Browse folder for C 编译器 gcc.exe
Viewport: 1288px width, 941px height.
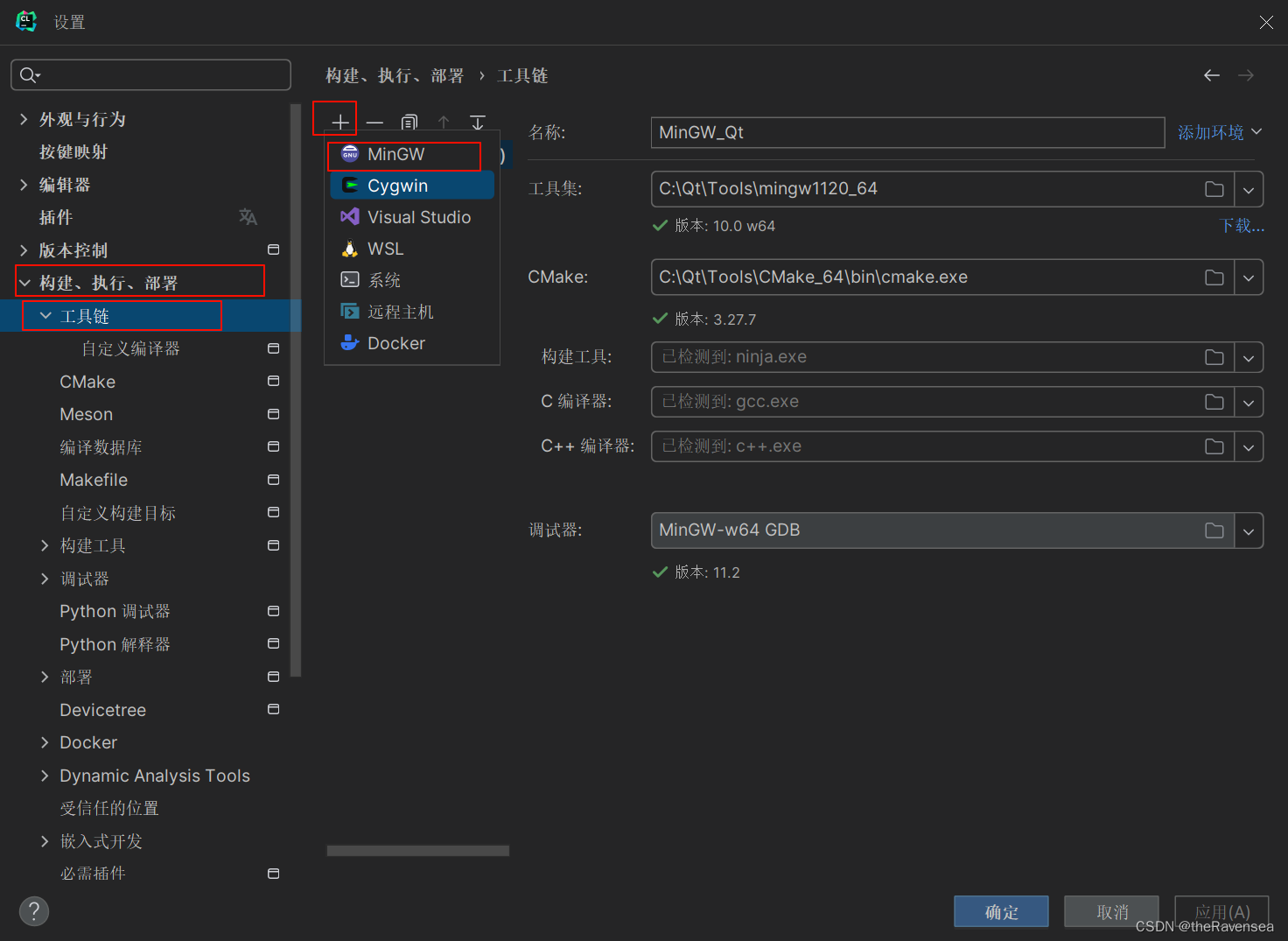coord(1214,402)
